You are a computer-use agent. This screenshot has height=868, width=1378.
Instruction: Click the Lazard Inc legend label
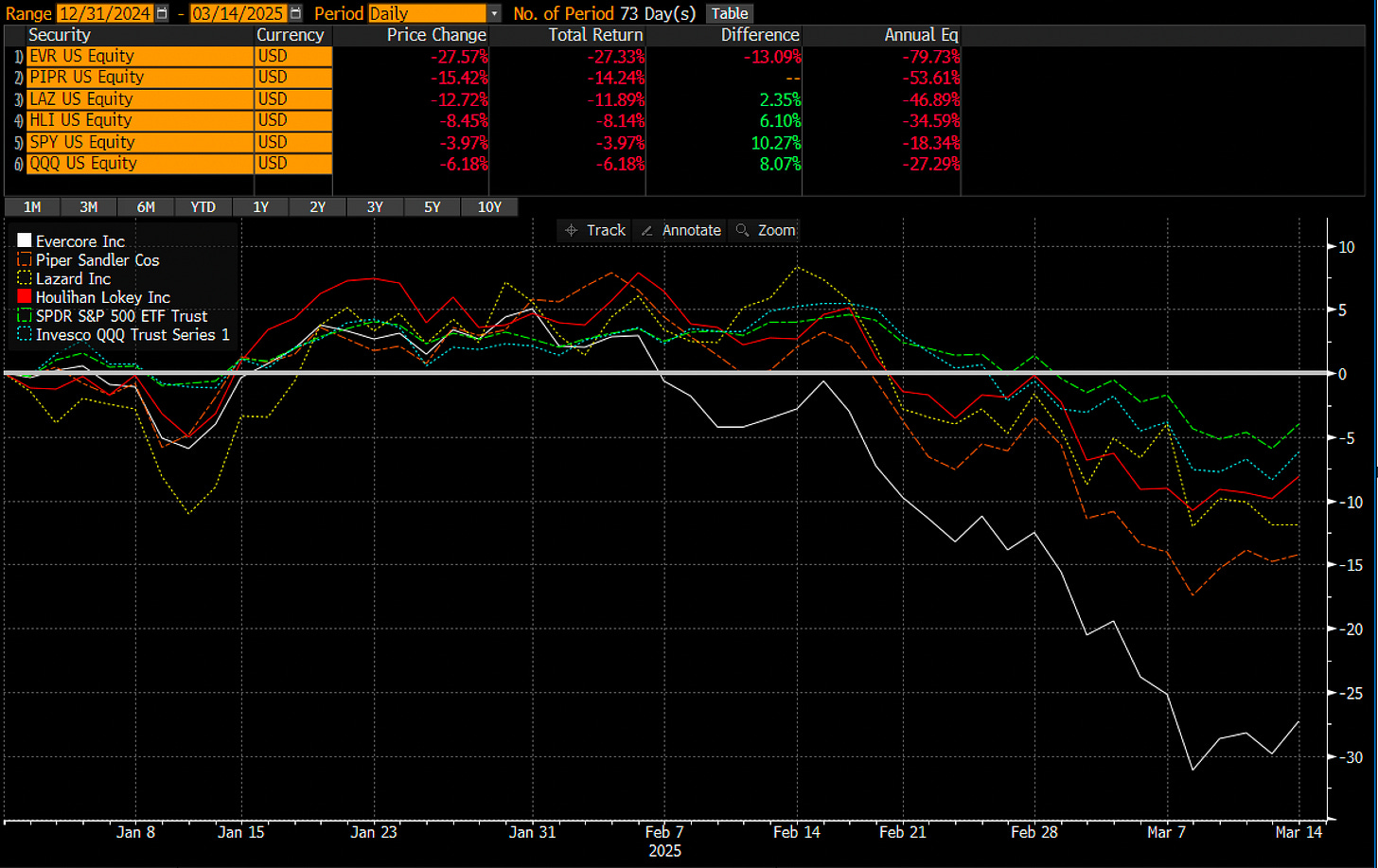click(73, 279)
